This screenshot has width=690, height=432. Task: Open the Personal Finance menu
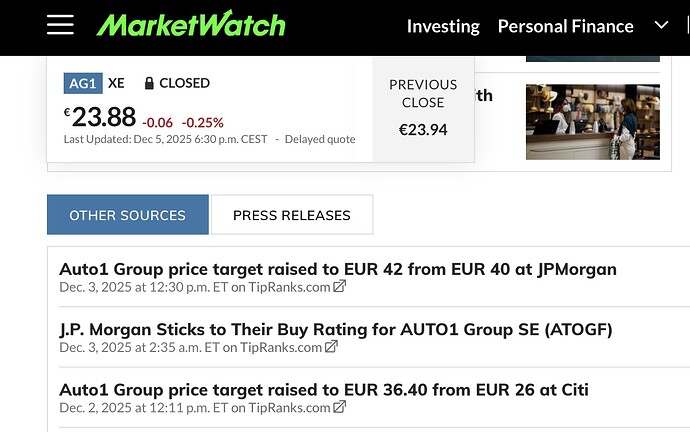coord(565,26)
